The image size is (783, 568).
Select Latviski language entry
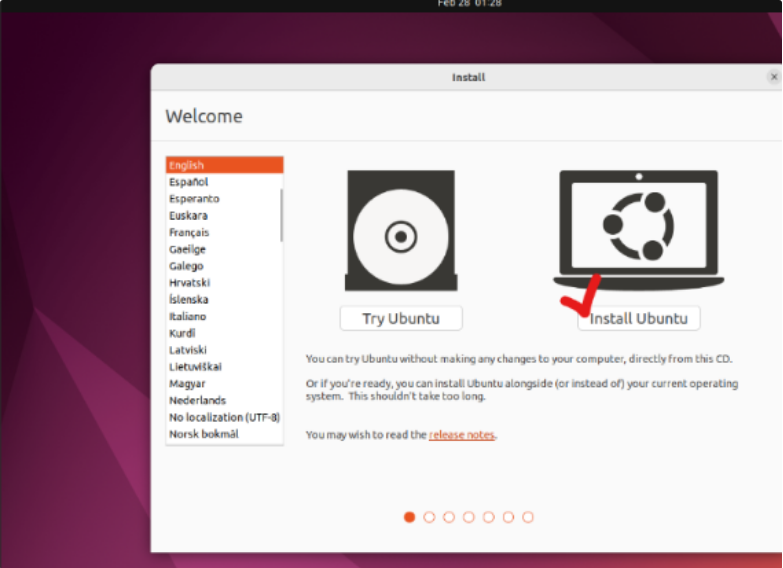pos(223,350)
